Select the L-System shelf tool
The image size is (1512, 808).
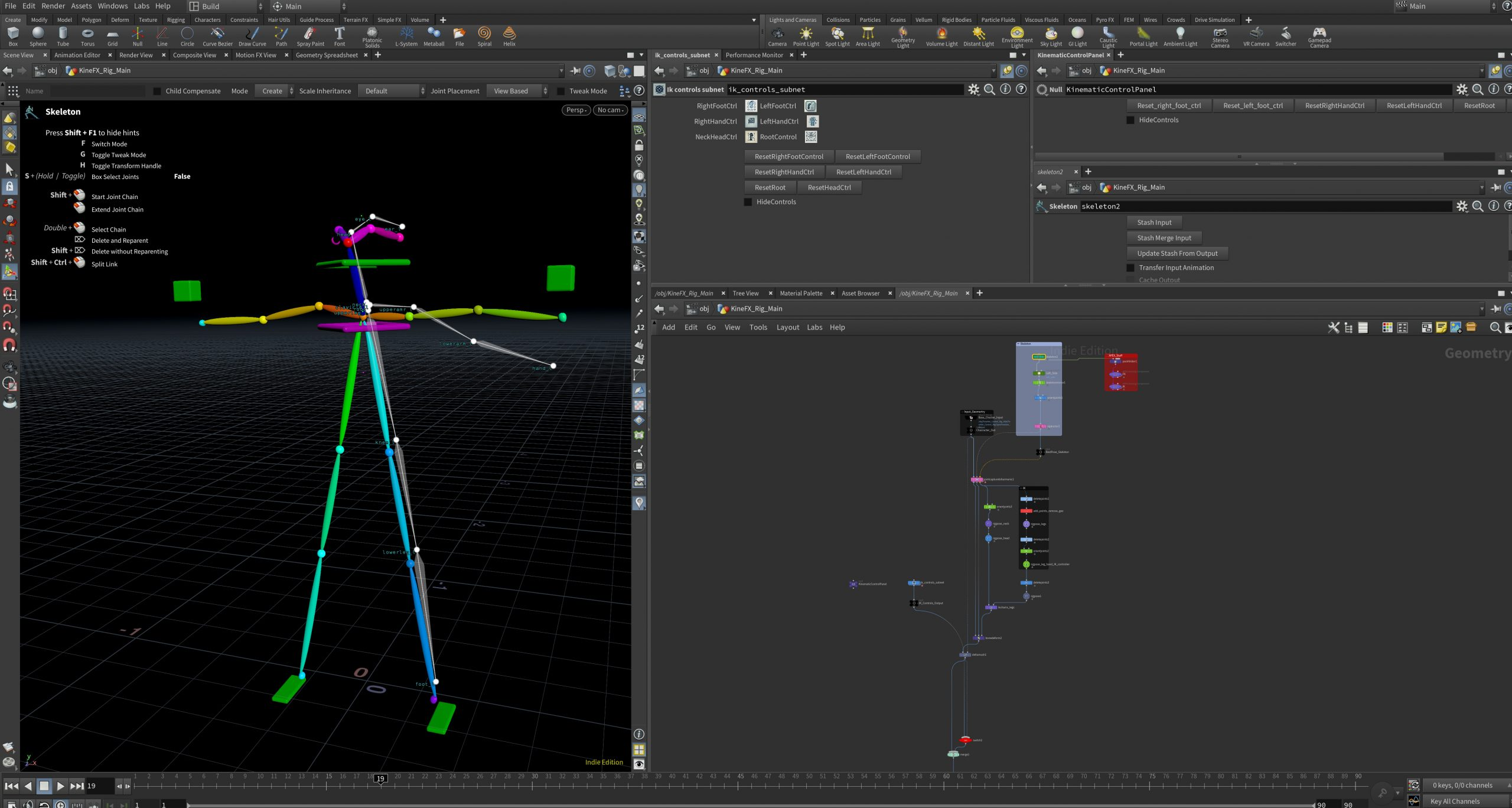click(406, 36)
